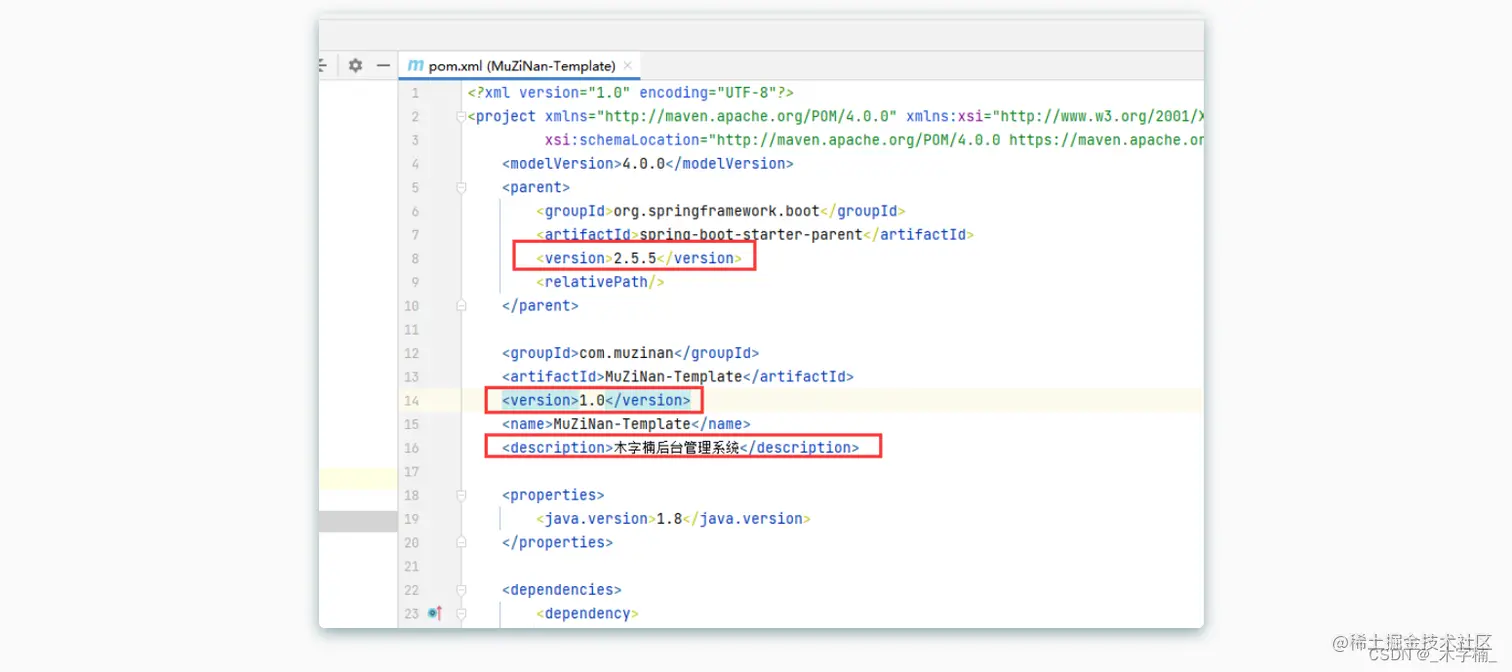Screen dimensions: 1512x672
Task: Click the com.muzinan groupId line
Action: pos(630,353)
